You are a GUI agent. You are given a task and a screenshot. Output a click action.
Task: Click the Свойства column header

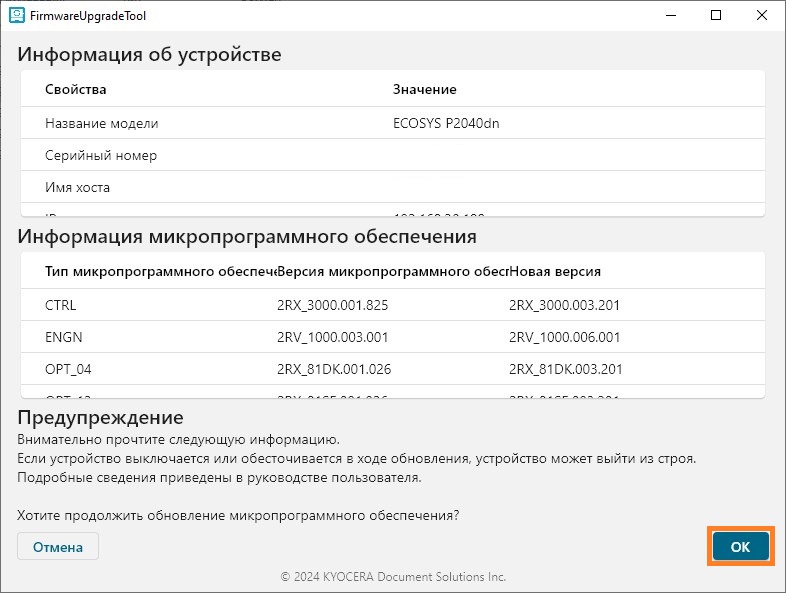coord(76,90)
